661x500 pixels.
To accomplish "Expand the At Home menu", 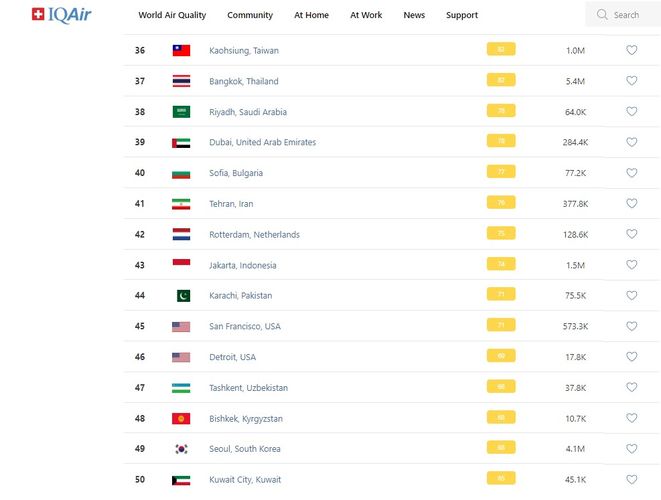I will (311, 15).
